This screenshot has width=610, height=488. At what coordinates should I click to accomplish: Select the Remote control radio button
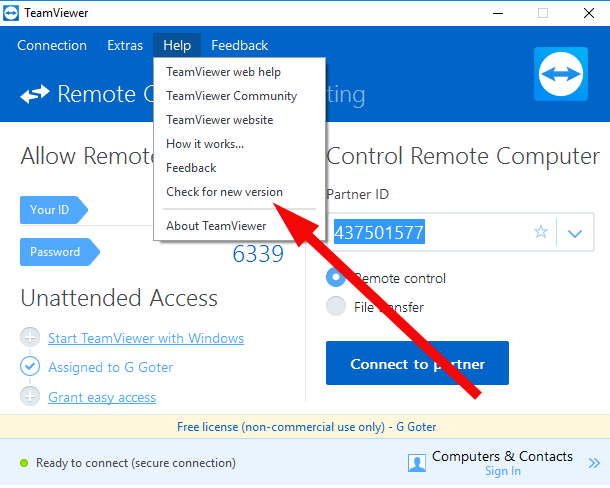(336, 277)
